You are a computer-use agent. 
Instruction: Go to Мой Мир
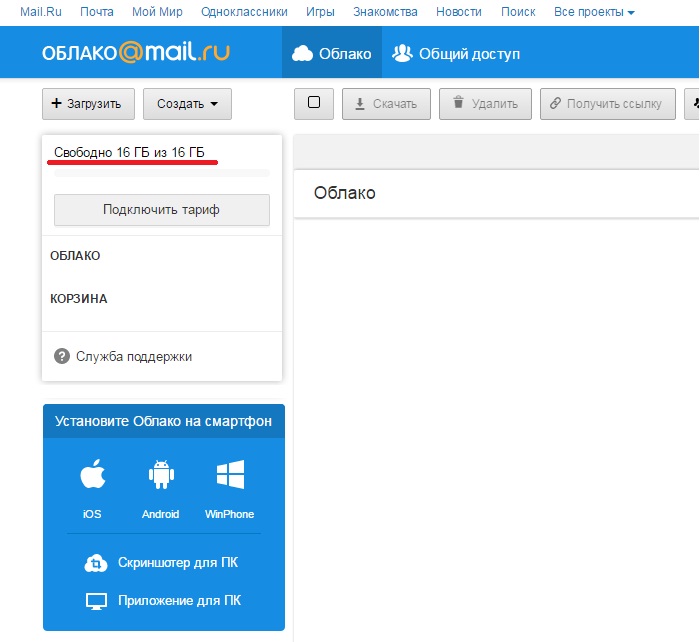(x=157, y=12)
